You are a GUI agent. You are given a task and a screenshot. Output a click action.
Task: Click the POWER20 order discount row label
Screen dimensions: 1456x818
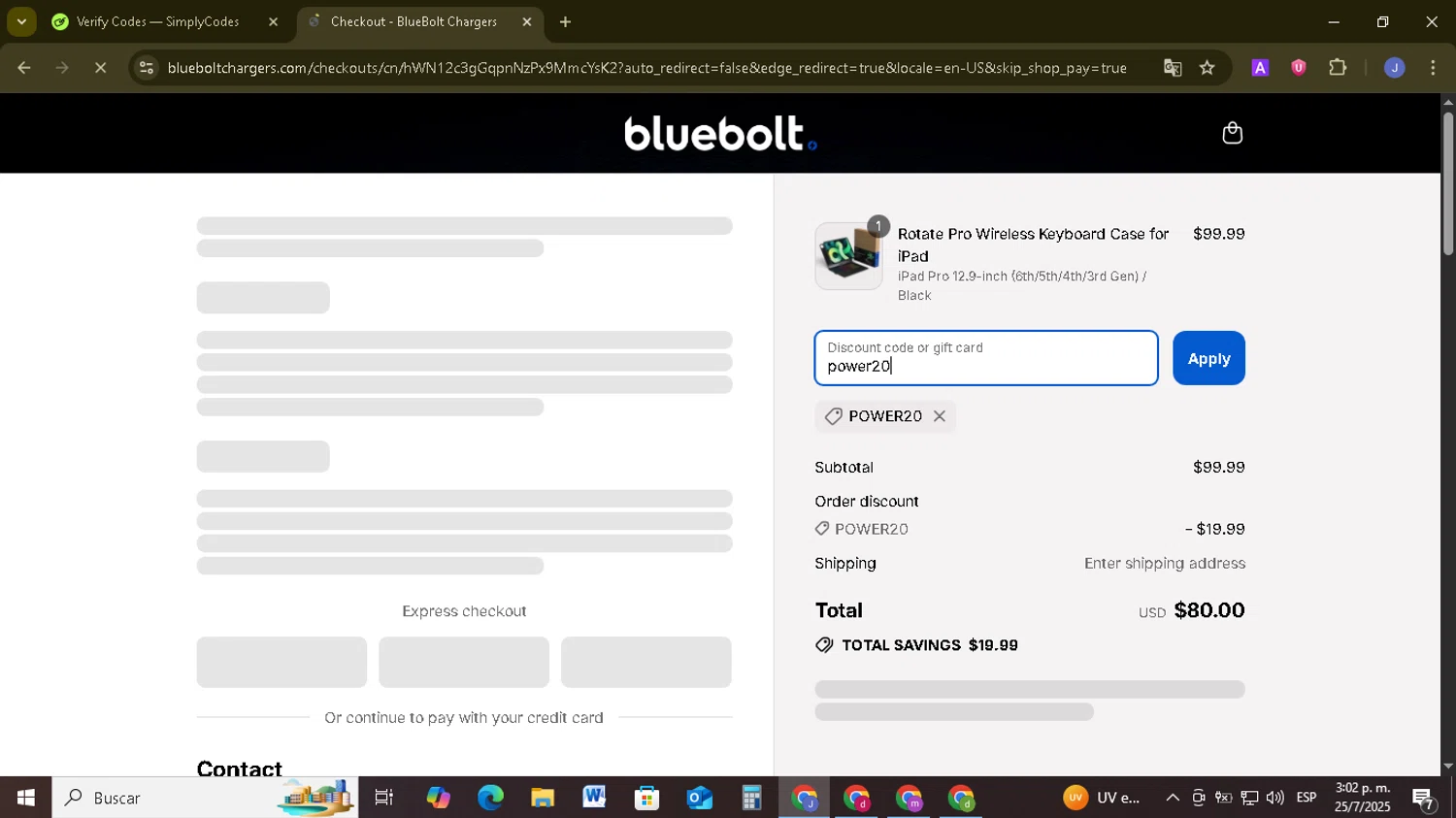871,529
